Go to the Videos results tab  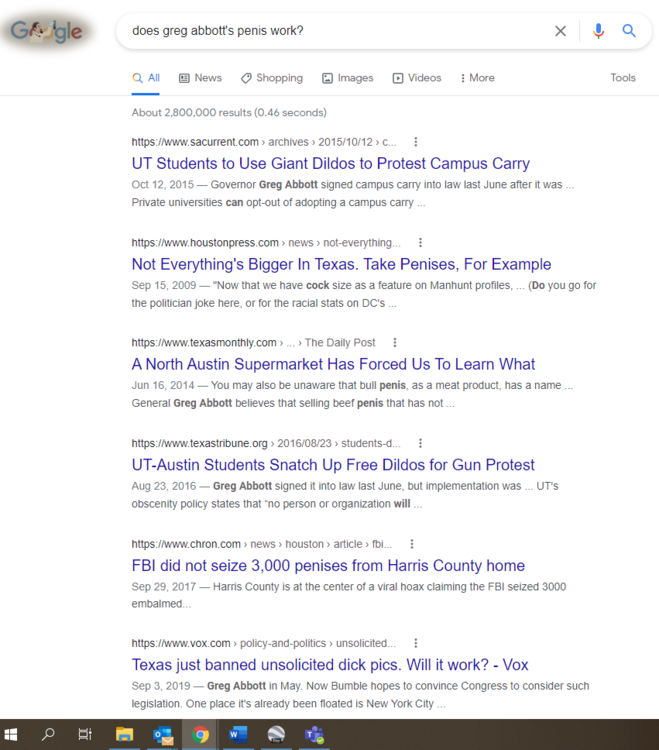coord(416,78)
